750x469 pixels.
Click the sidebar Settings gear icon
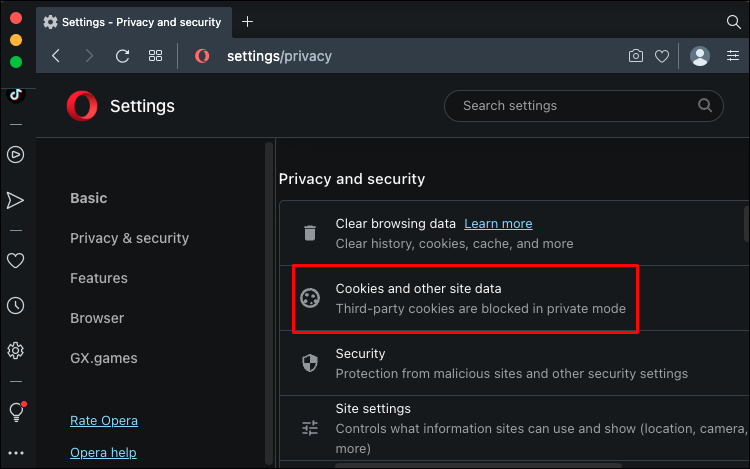coord(15,350)
